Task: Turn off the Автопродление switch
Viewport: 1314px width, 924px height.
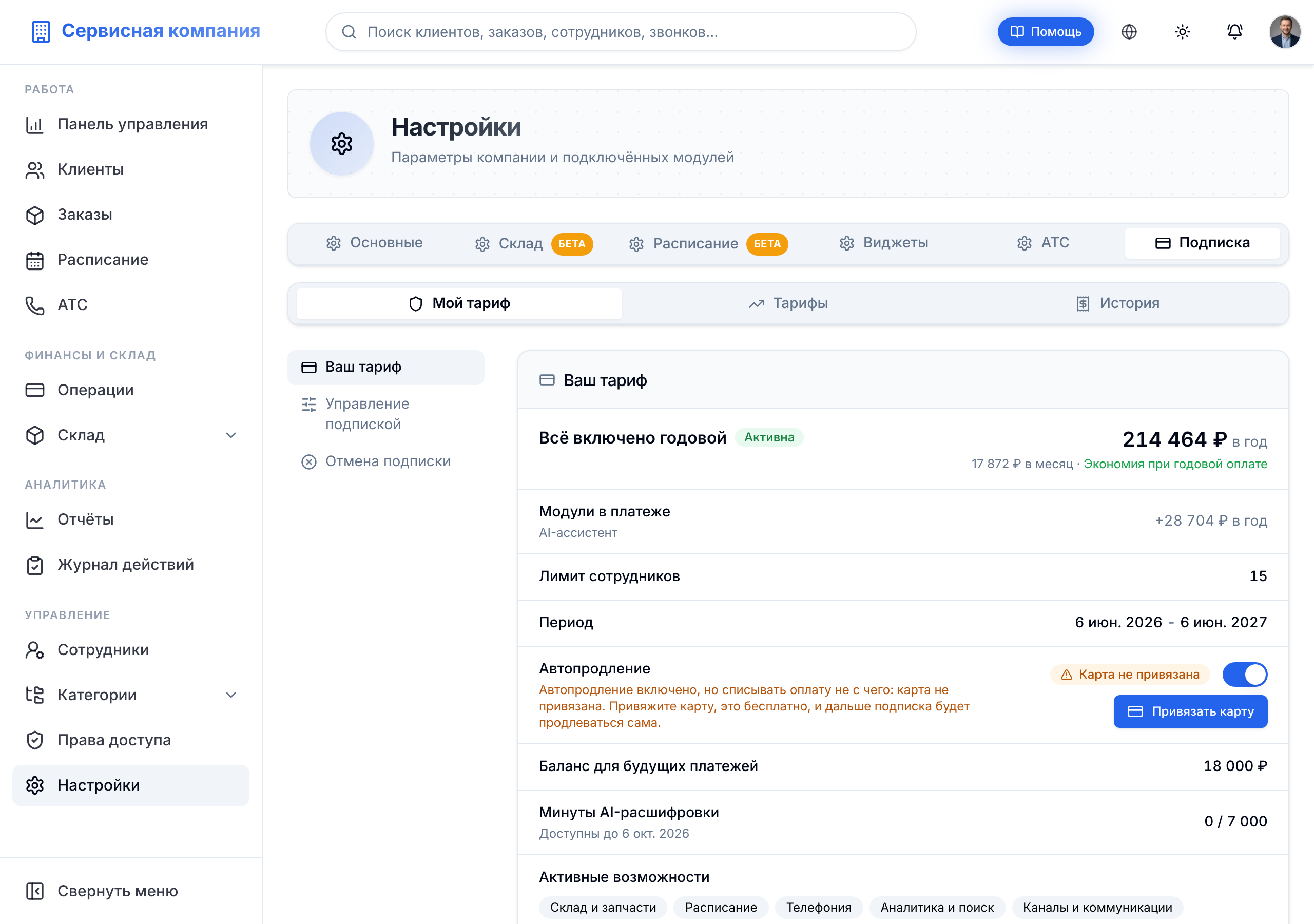Action: click(x=1245, y=675)
